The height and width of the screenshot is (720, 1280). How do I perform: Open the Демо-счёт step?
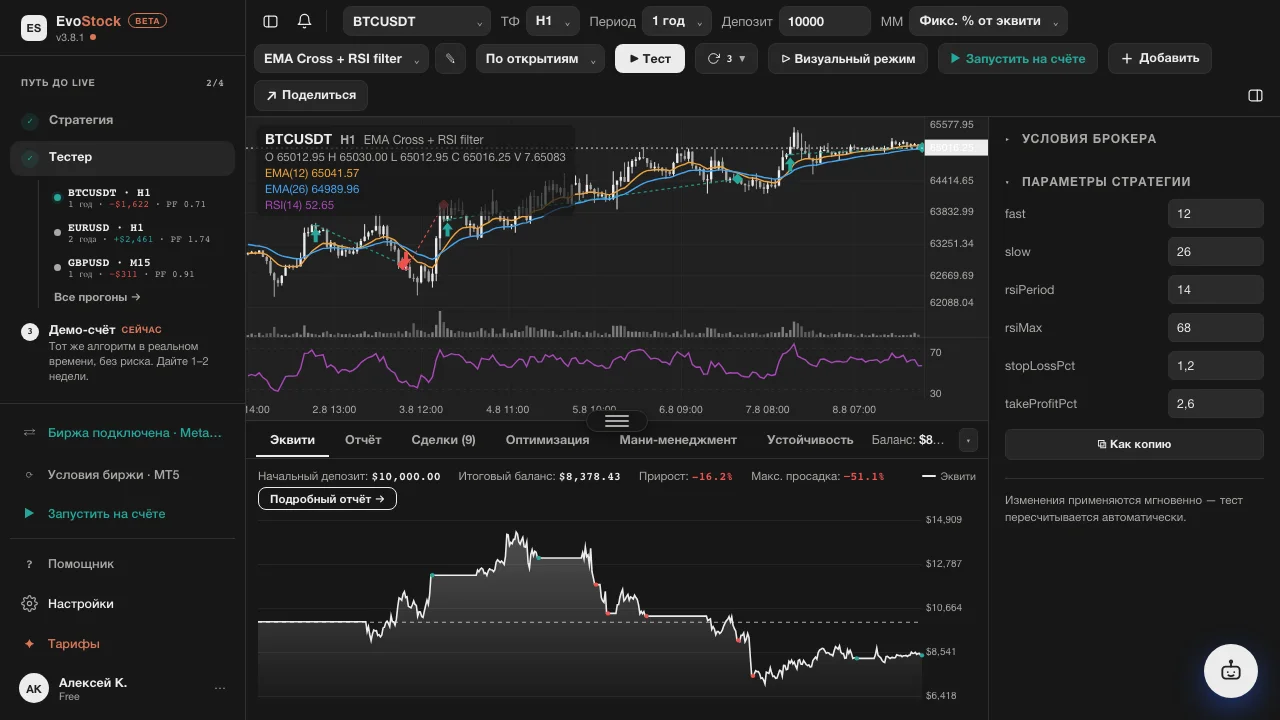point(122,353)
